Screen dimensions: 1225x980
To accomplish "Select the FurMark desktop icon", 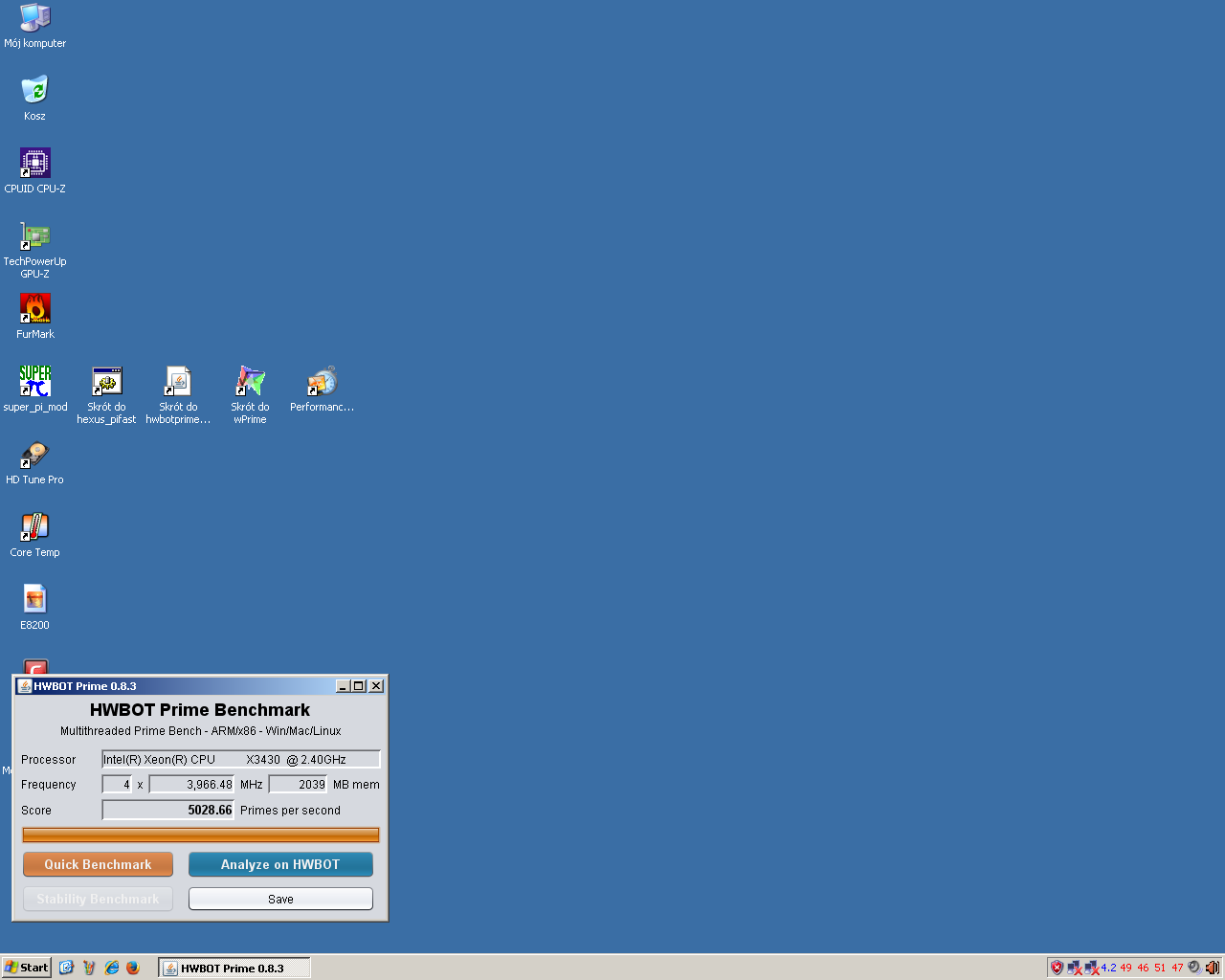I will (x=35, y=316).
